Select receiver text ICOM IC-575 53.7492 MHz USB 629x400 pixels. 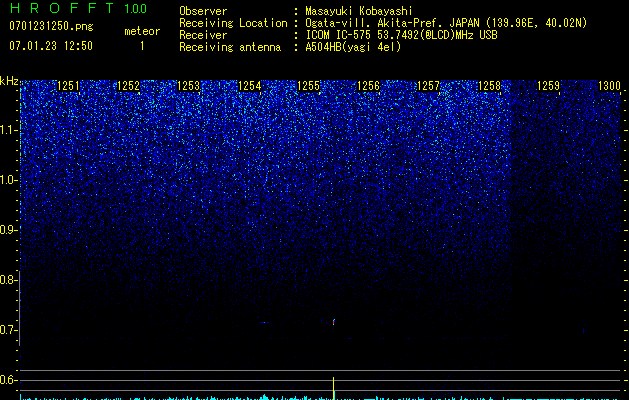pyautogui.click(x=401, y=35)
